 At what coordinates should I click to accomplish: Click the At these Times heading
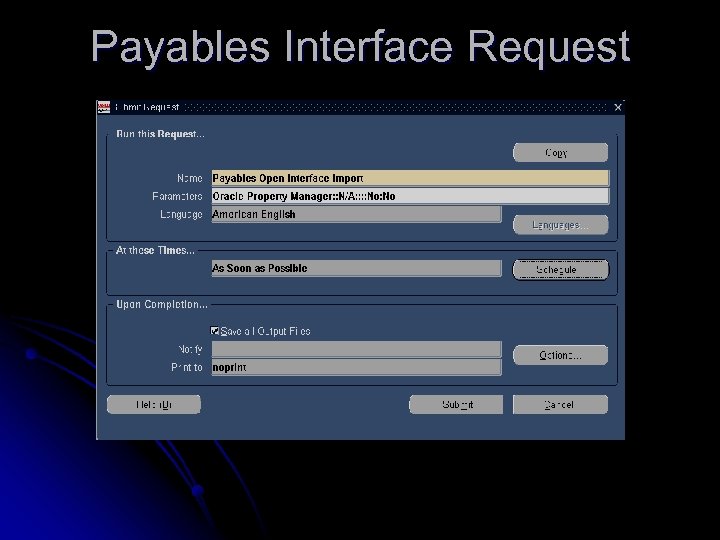pyautogui.click(x=155, y=250)
